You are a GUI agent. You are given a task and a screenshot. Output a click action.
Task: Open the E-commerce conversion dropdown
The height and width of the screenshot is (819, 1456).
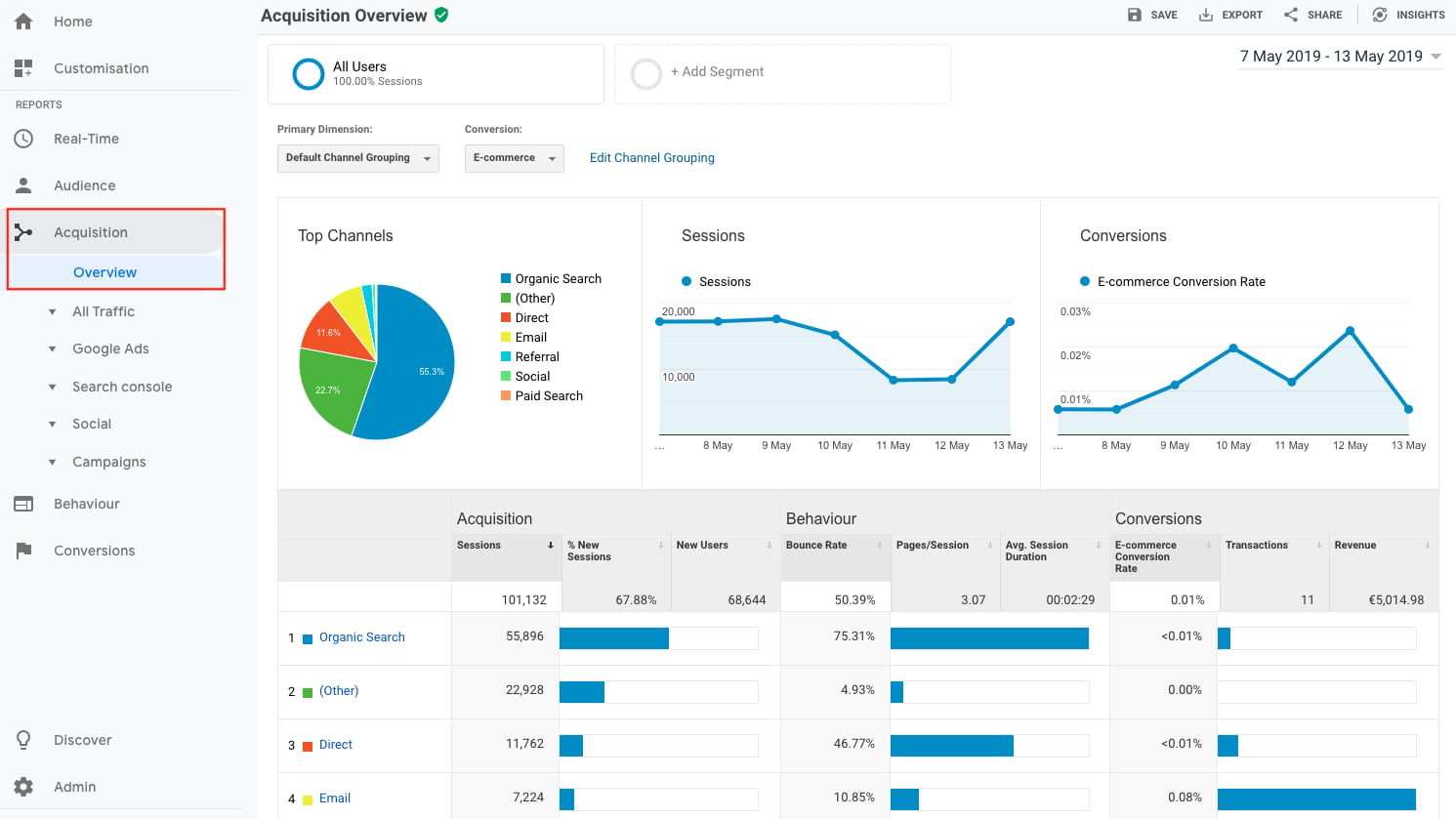514,158
